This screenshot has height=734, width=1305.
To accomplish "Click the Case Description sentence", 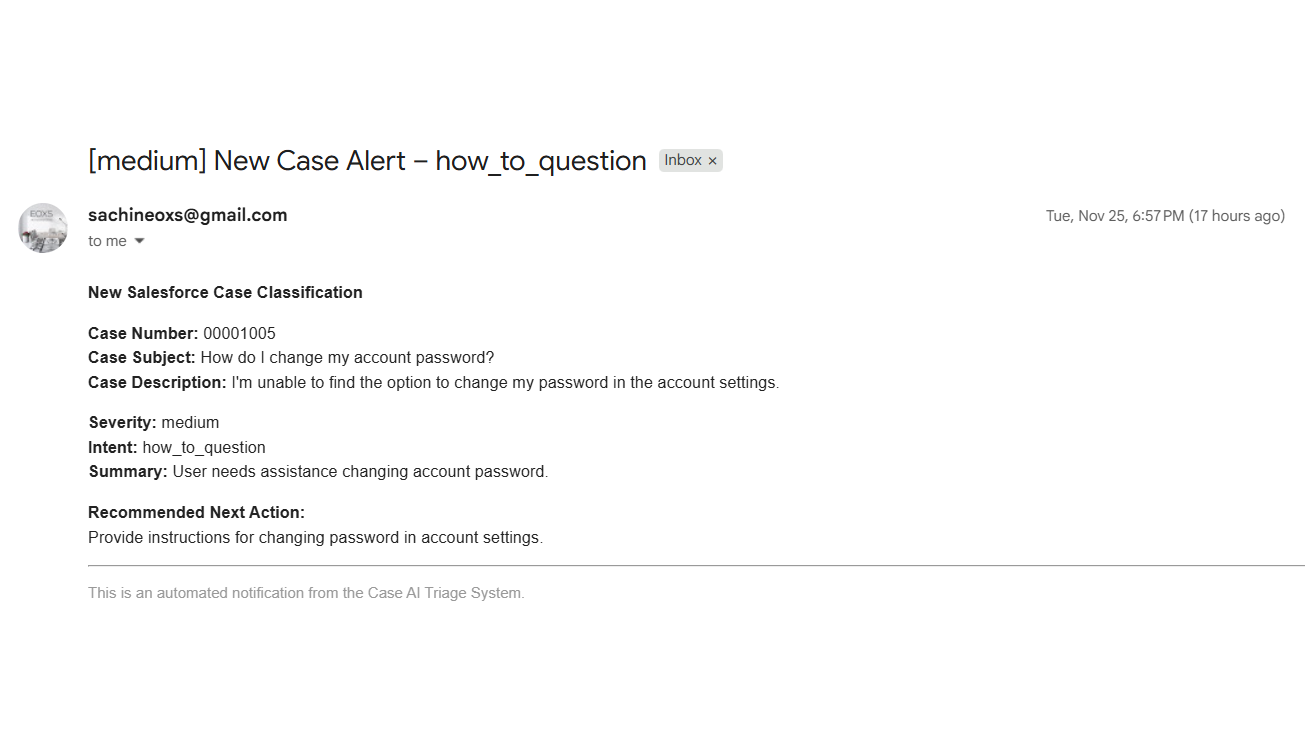I will (x=504, y=382).
